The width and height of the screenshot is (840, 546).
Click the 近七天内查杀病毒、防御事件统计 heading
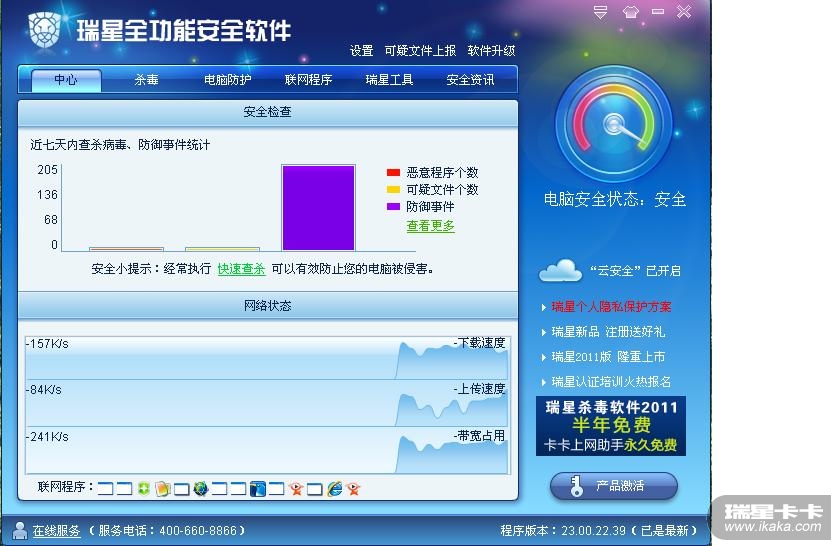120,145
